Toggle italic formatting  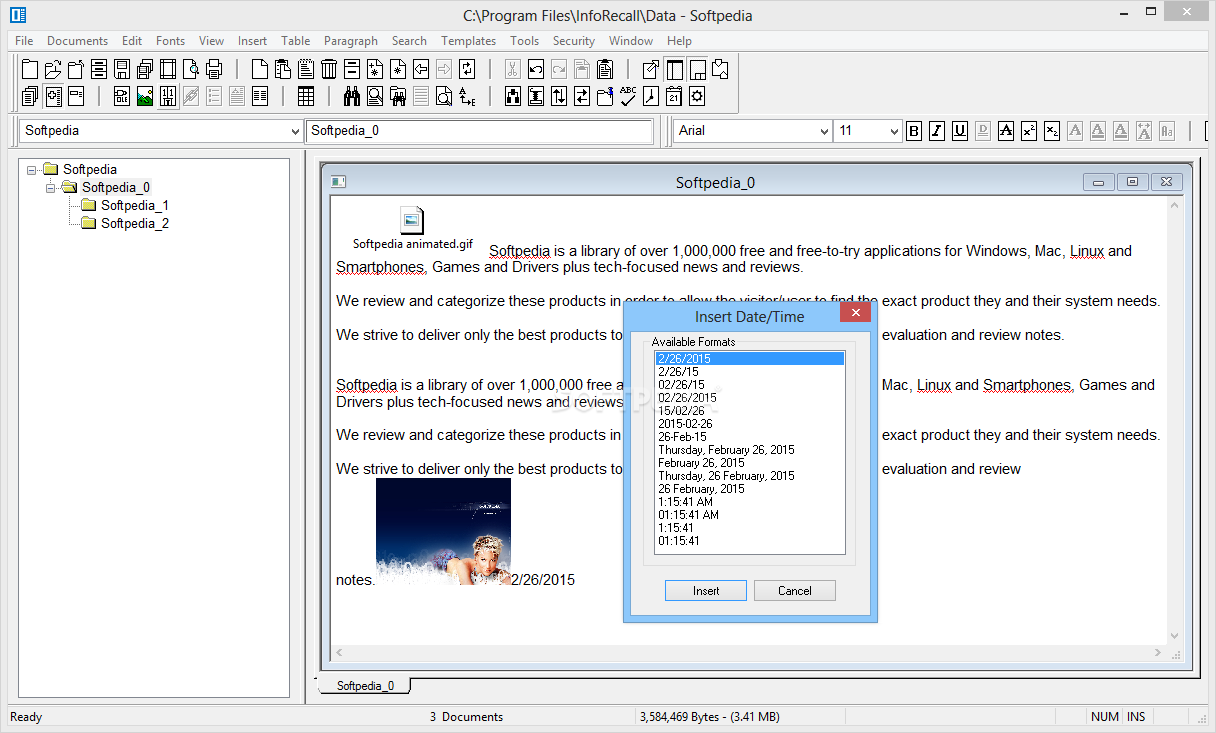pyautogui.click(x=937, y=131)
